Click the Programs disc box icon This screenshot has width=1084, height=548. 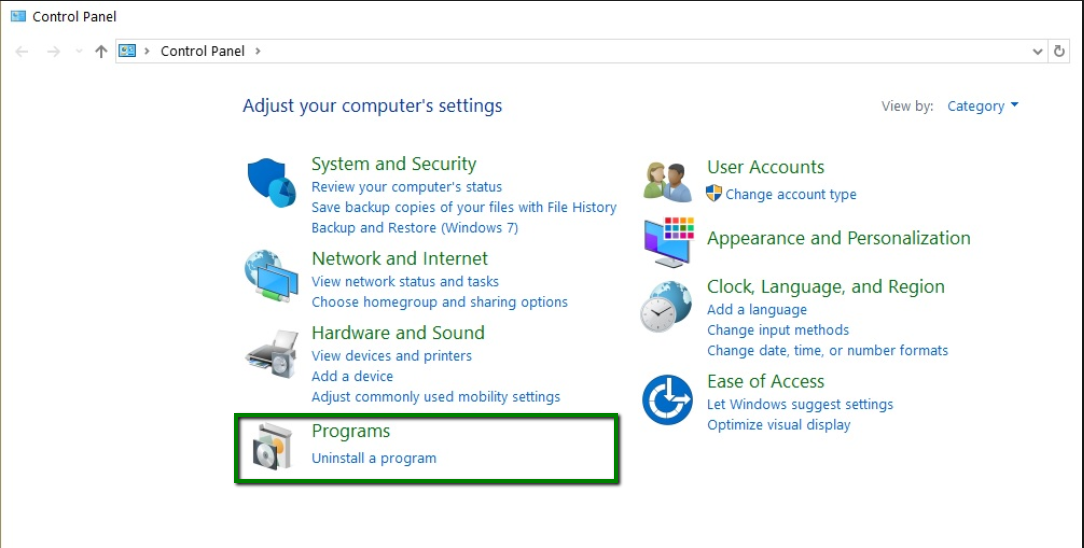pyautogui.click(x=271, y=446)
